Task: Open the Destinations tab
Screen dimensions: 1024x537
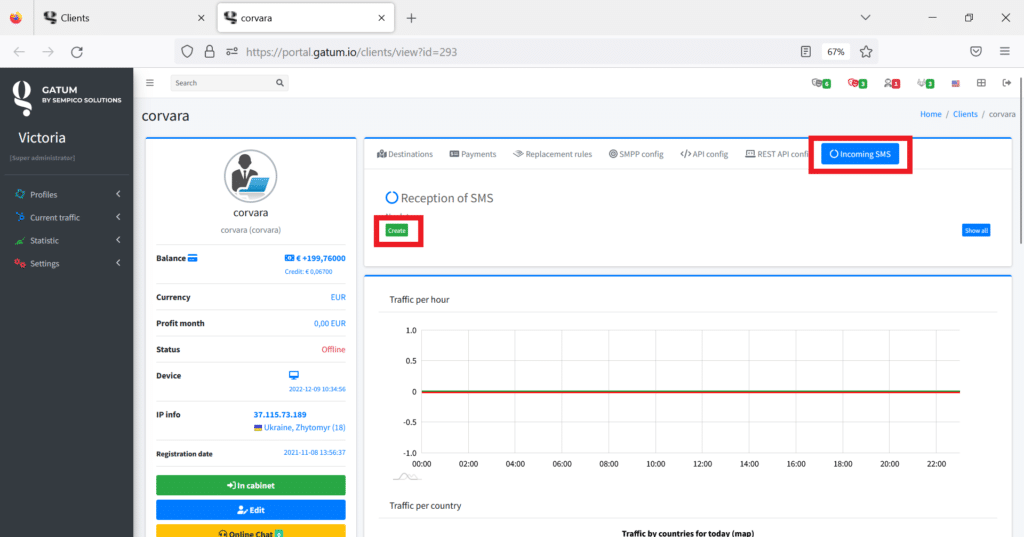Action: [x=405, y=154]
